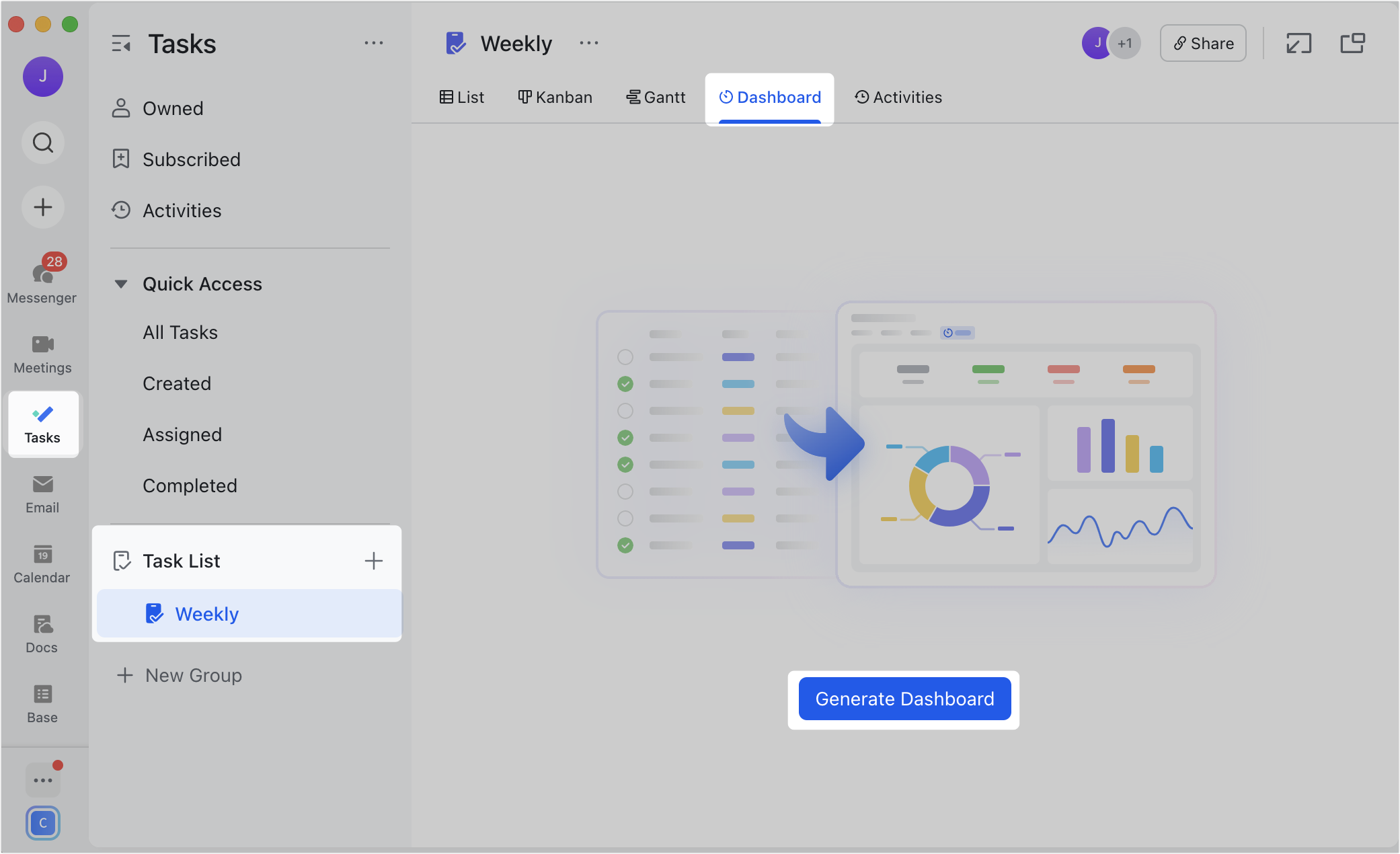
Task: Select the Weekly task list
Action: 207,613
